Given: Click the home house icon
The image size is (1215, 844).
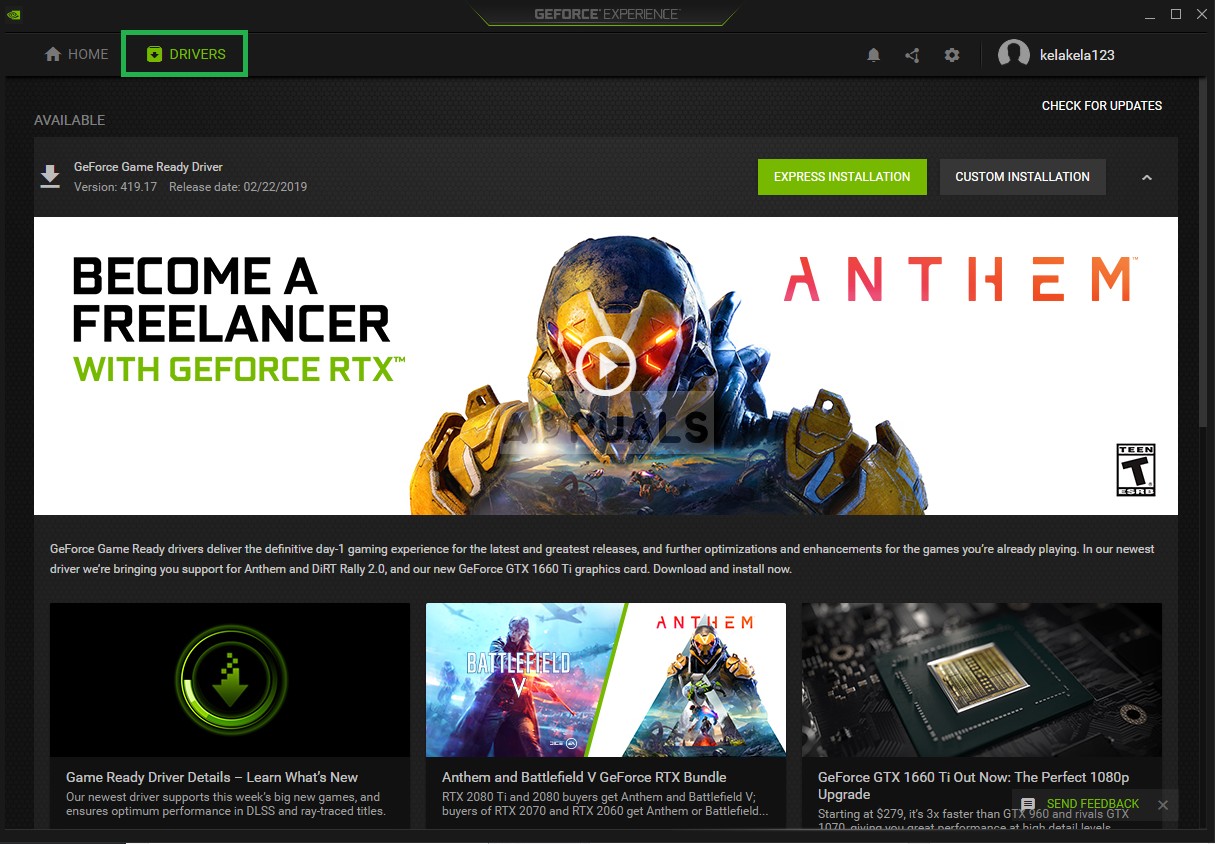Looking at the screenshot, I should coord(53,55).
